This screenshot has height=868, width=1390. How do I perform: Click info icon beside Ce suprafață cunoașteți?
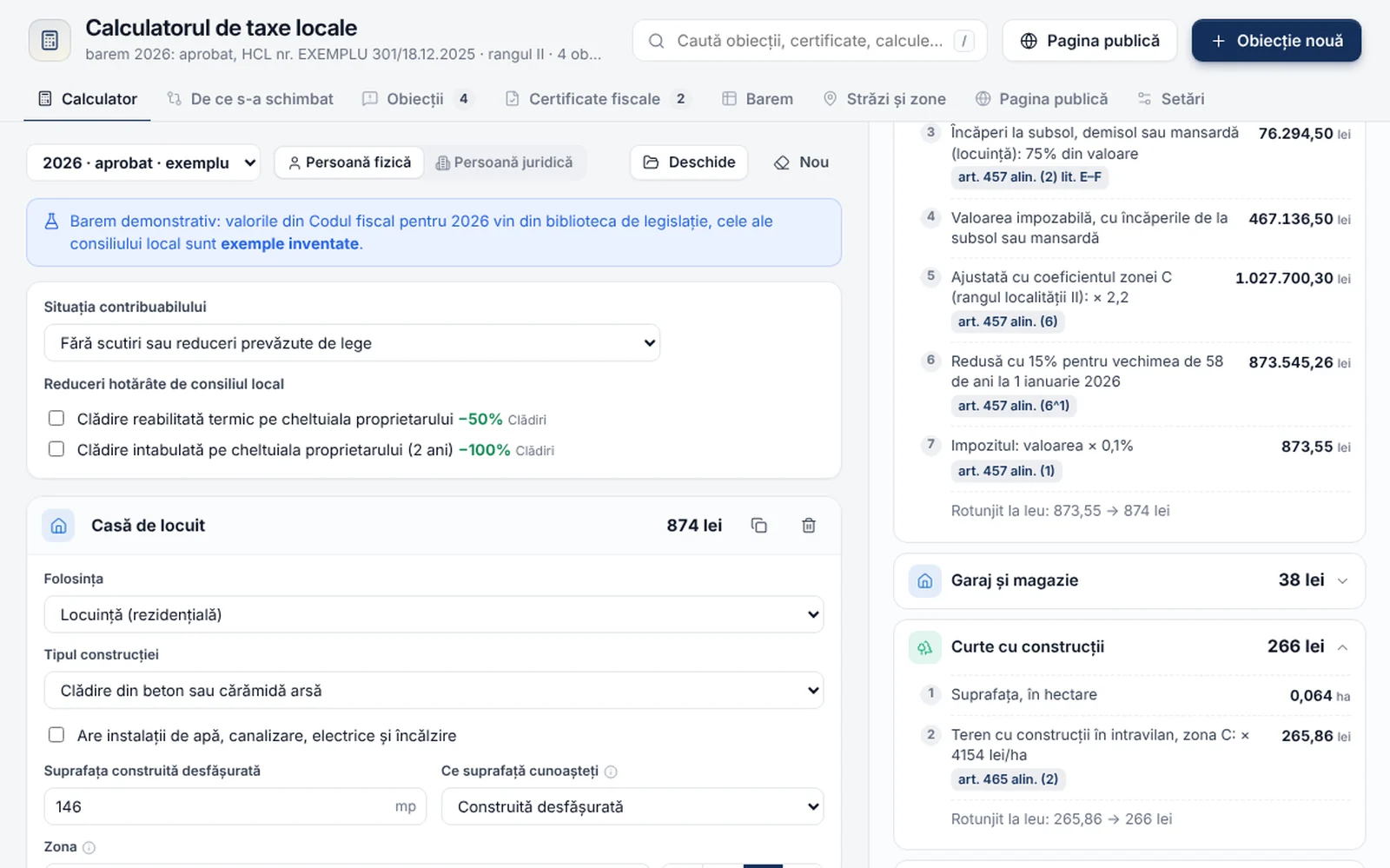(x=611, y=772)
